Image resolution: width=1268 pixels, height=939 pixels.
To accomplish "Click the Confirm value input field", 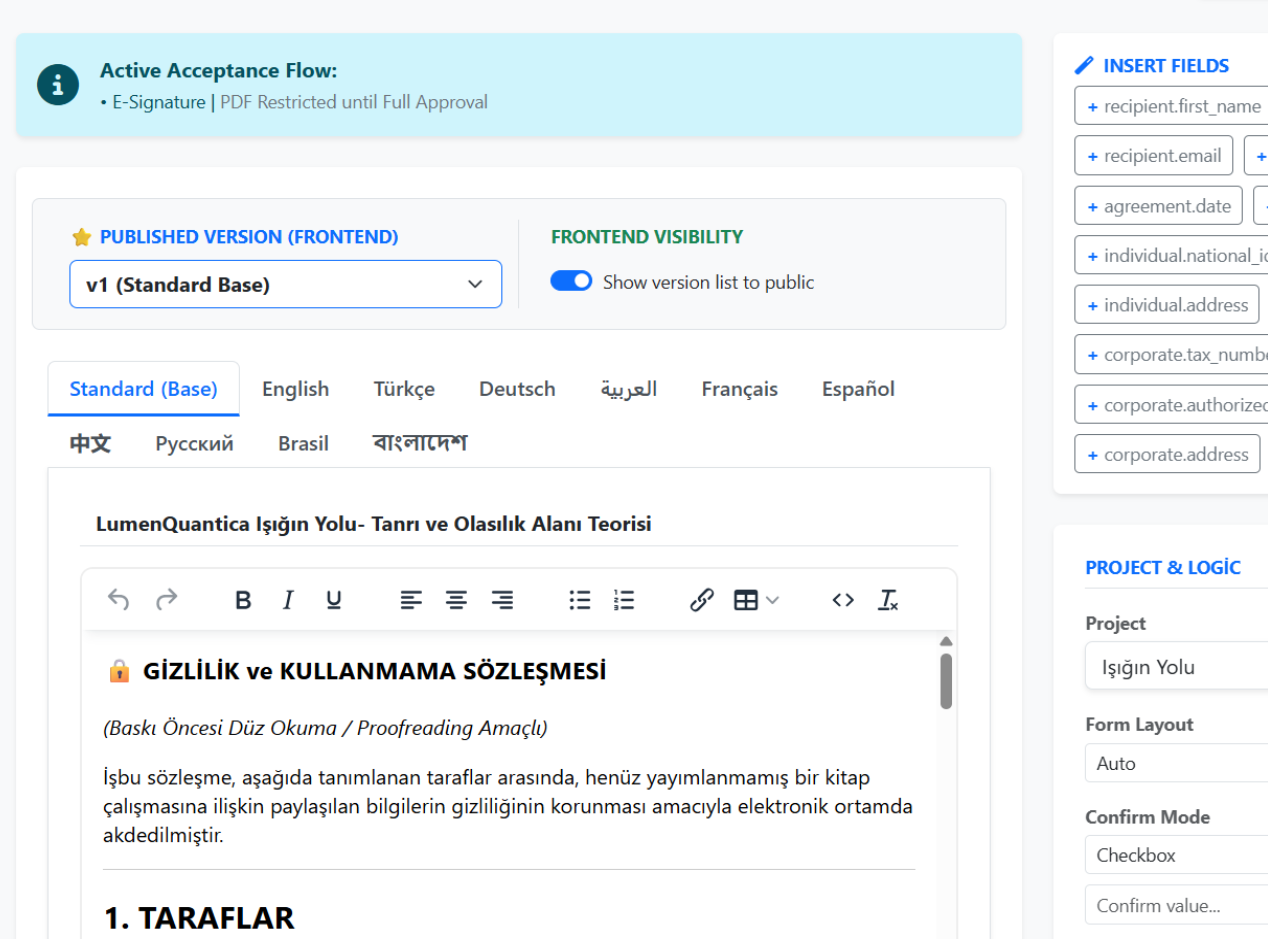I will coord(1176,906).
